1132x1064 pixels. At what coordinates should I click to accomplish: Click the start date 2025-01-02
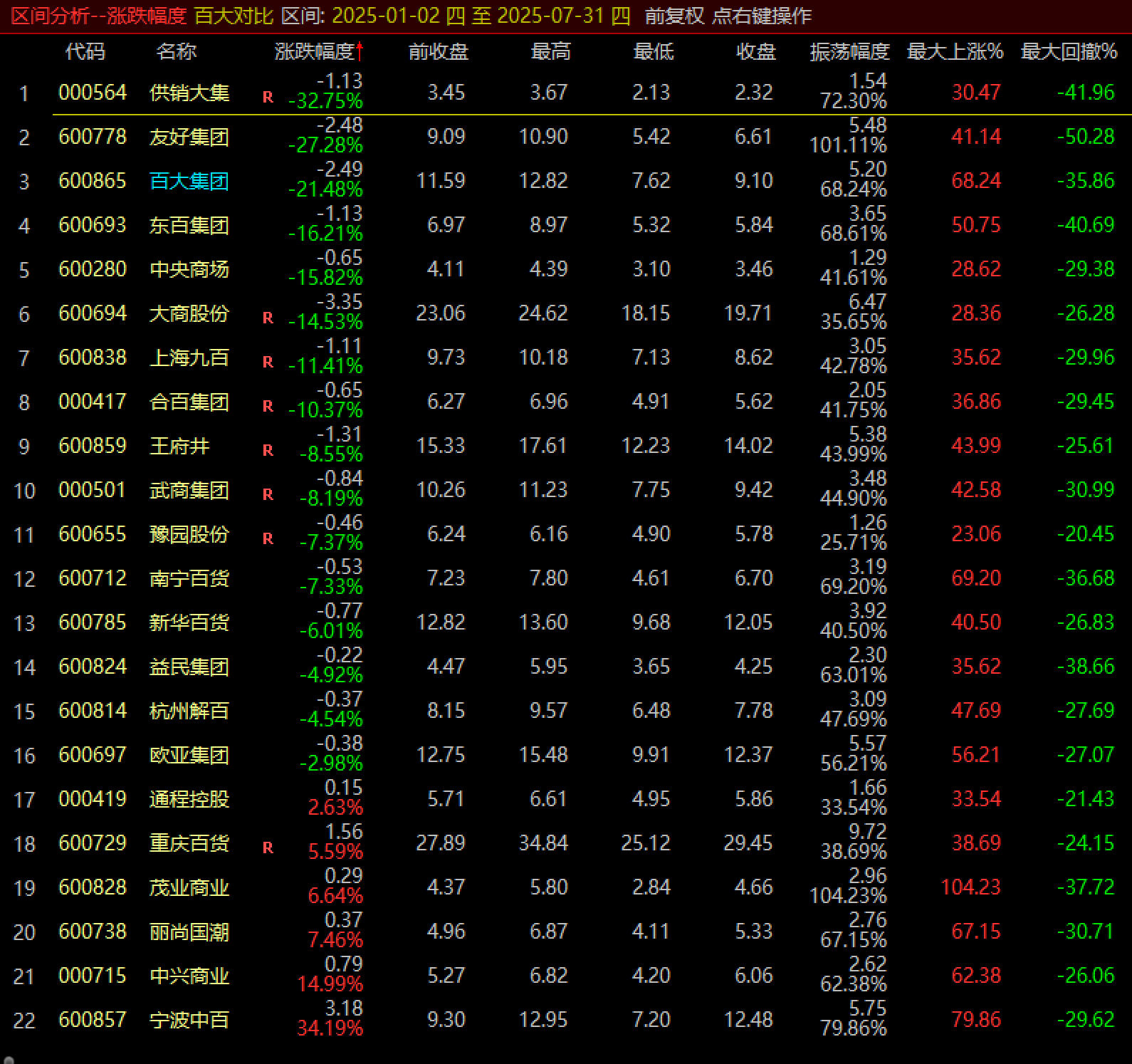pos(387,16)
